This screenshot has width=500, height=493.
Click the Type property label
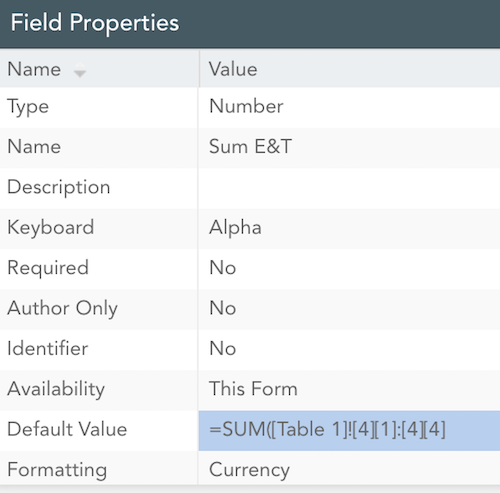click(x=28, y=107)
